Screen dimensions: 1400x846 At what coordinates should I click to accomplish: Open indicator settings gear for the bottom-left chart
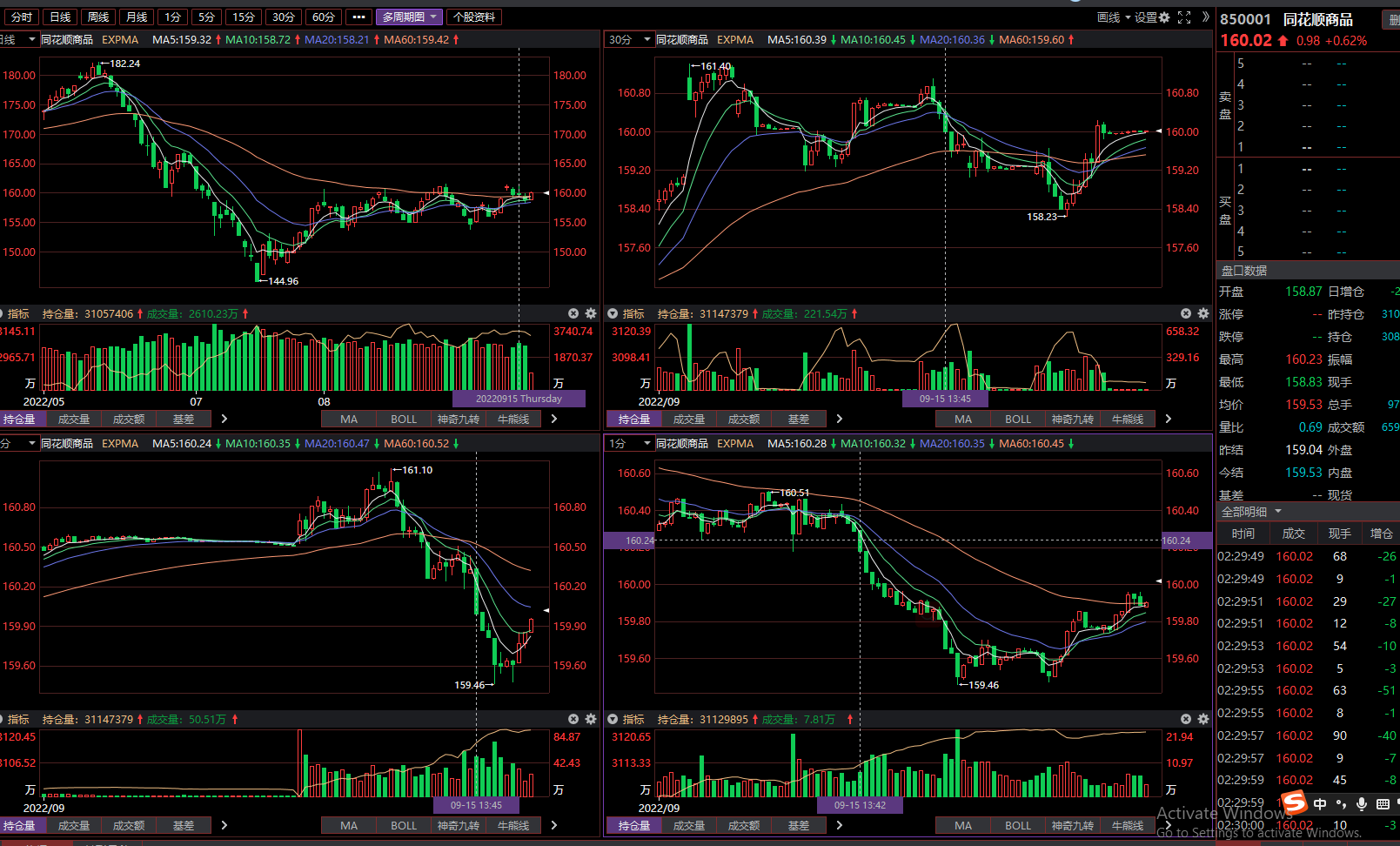click(x=591, y=719)
